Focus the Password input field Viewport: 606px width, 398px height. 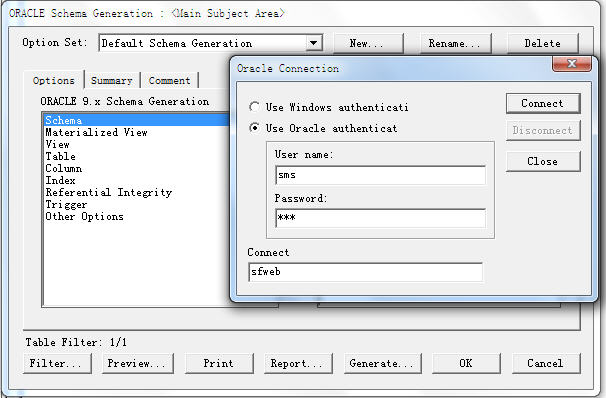pos(381,218)
